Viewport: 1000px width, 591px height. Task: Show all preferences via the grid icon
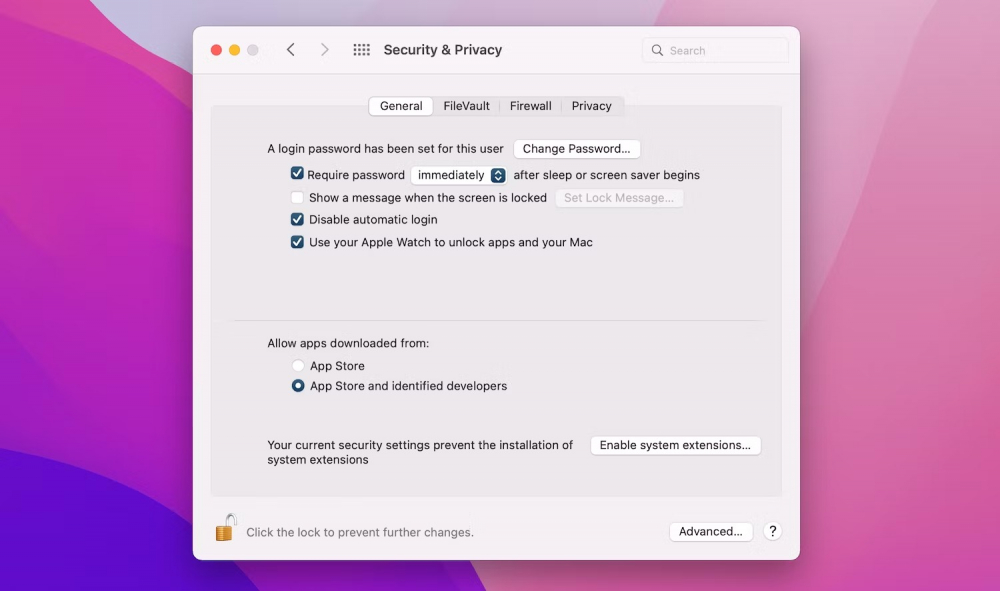coord(362,50)
